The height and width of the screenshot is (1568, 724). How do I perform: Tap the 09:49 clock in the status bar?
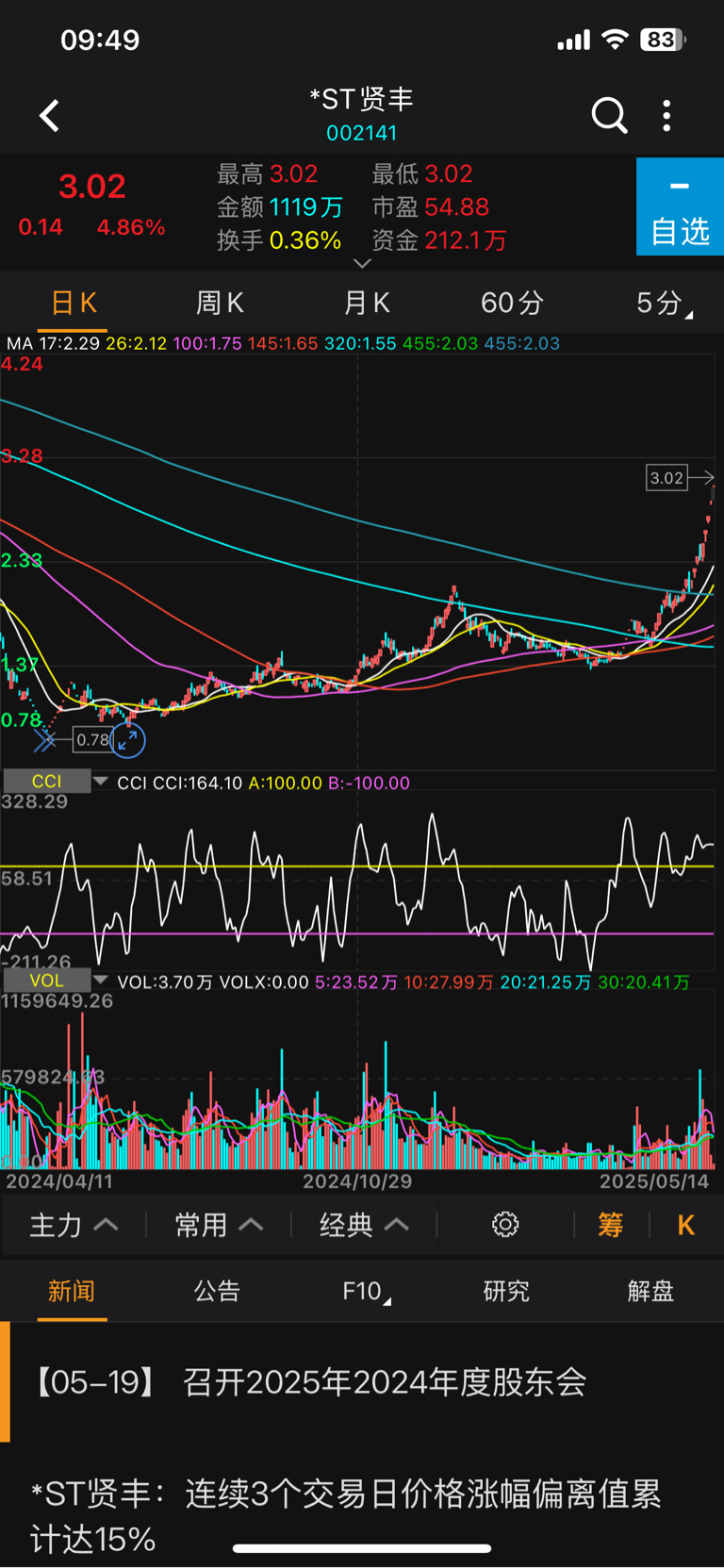(100, 40)
